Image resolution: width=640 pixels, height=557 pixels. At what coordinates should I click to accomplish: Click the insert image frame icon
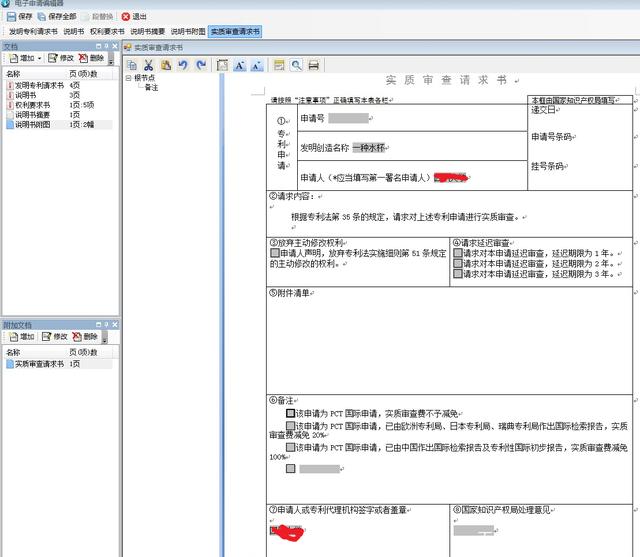(x=222, y=65)
